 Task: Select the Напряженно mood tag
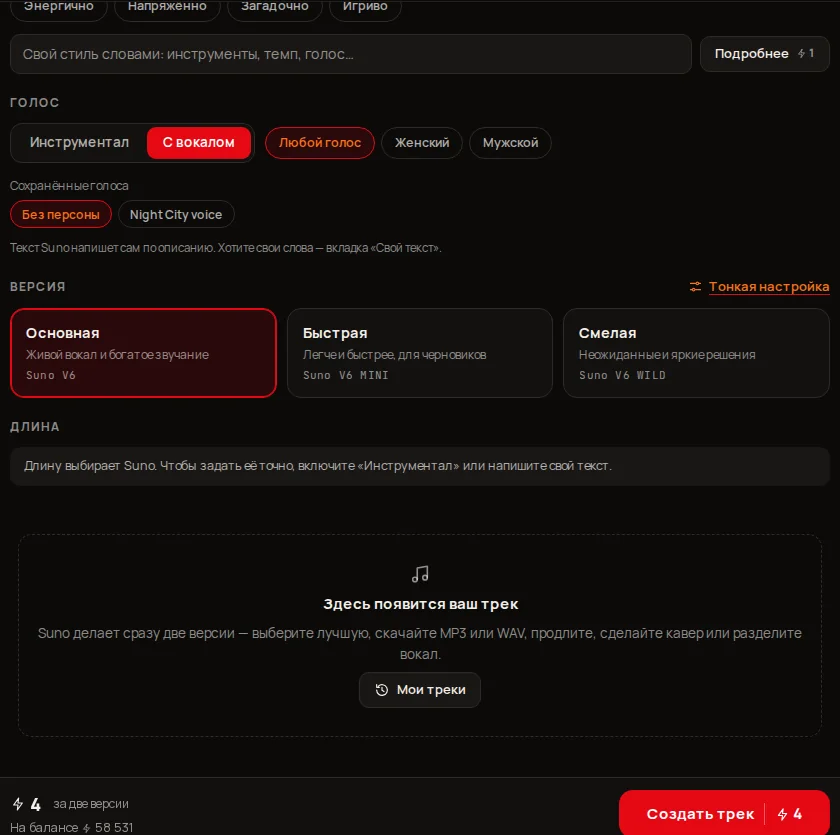point(167,7)
